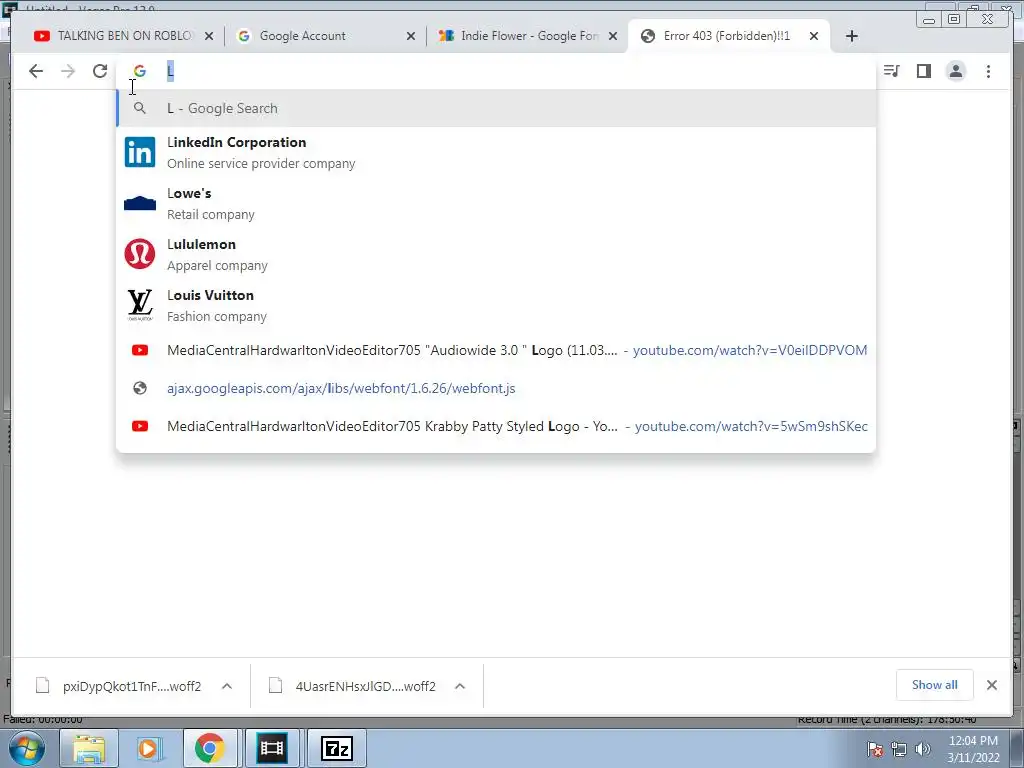Choose the Lululemon suggestion

click(496, 254)
